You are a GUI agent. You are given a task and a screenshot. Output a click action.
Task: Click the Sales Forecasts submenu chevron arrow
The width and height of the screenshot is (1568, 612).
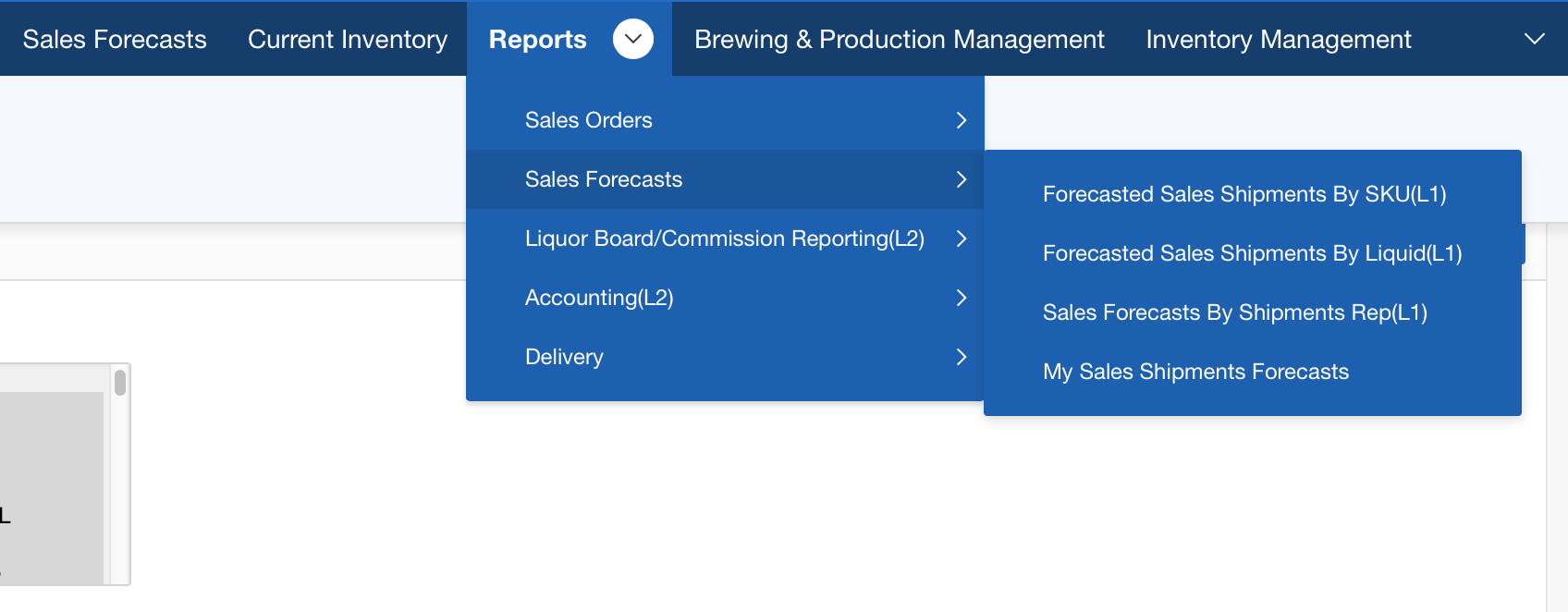962,179
